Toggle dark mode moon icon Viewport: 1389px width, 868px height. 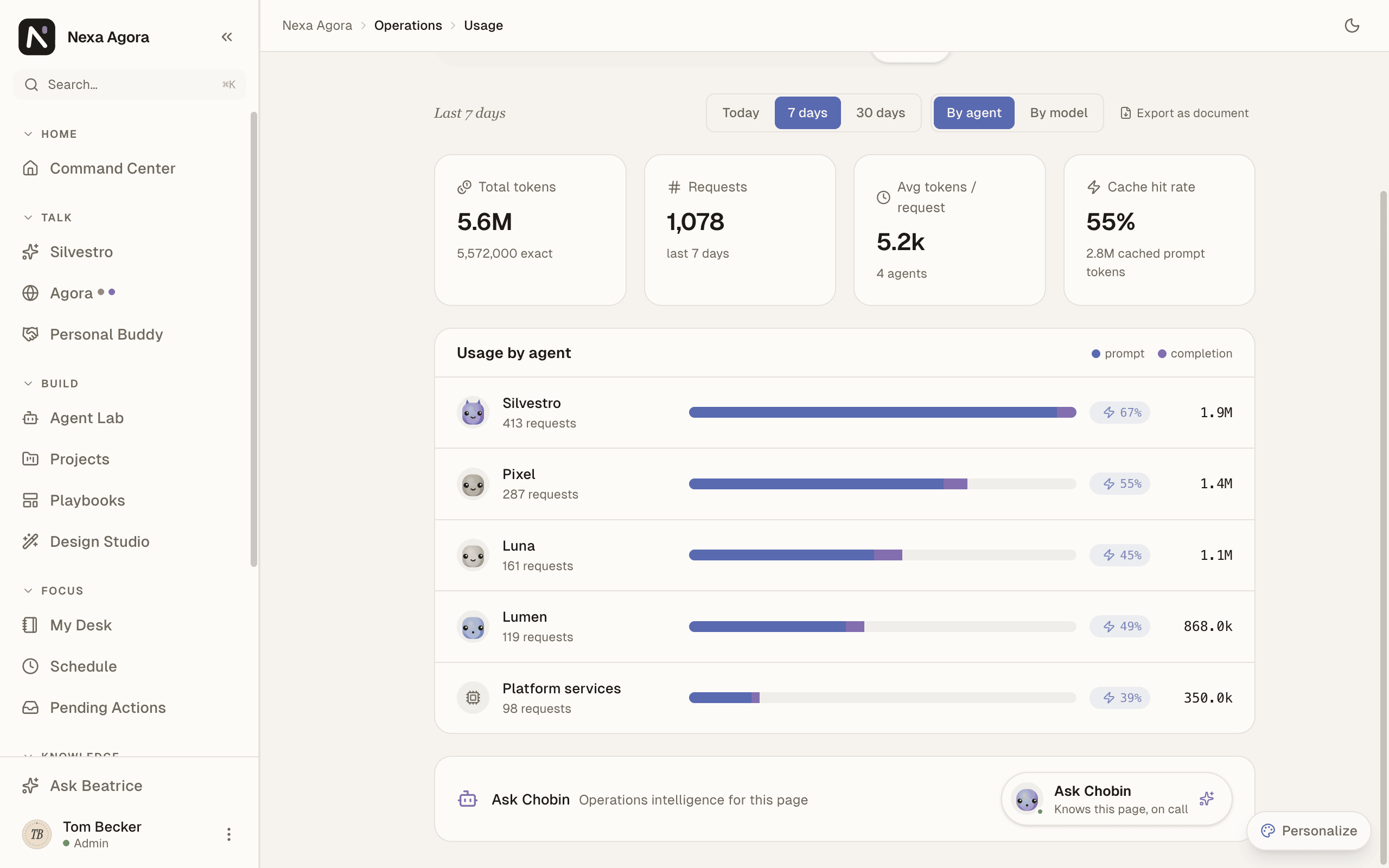[1352, 25]
